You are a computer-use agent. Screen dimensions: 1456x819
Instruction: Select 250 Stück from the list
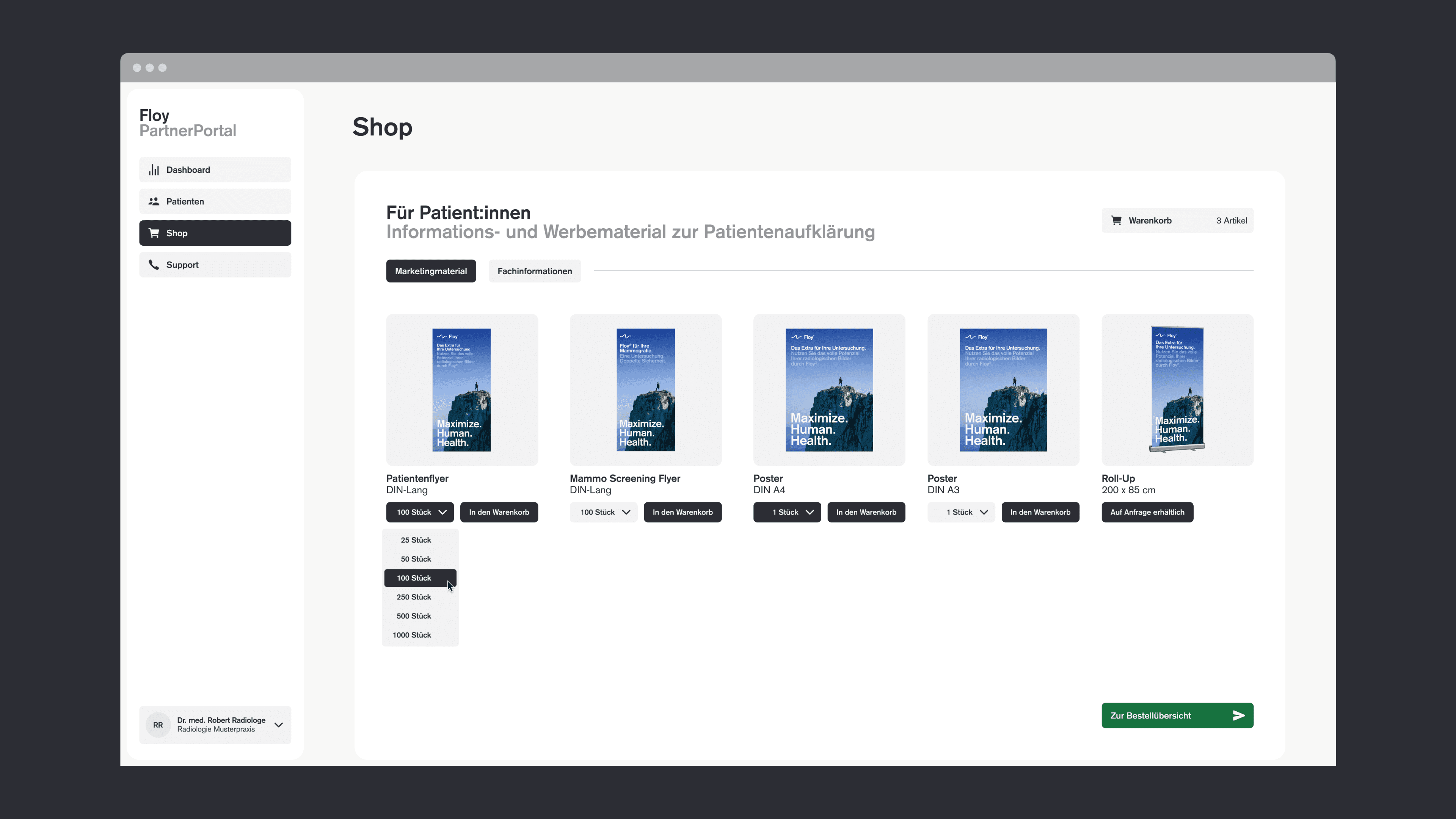pyautogui.click(x=414, y=597)
